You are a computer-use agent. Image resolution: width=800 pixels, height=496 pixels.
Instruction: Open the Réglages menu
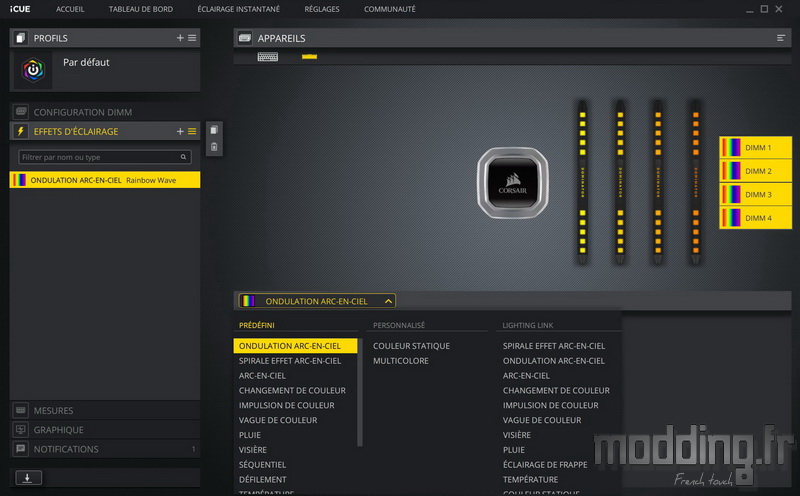click(322, 9)
